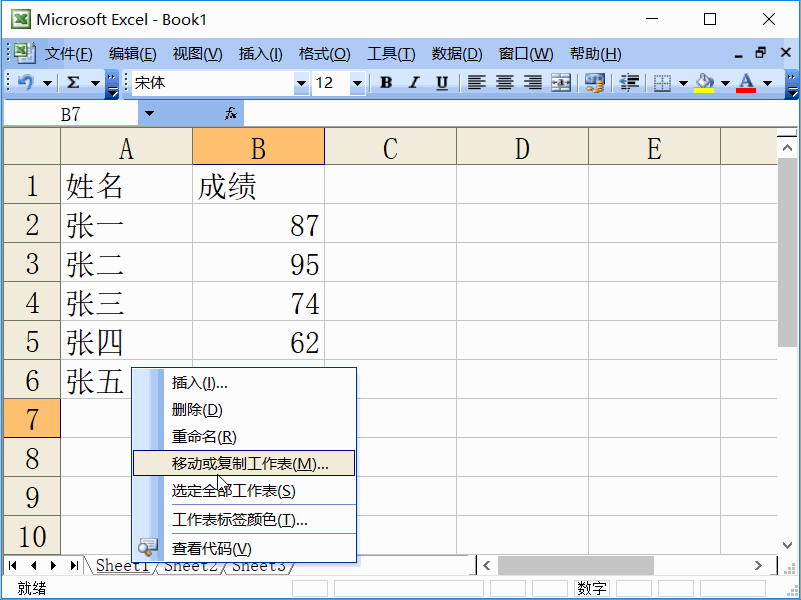Restore the workbook window button
The width and height of the screenshot is (801, 600).
tap(761, 53)
